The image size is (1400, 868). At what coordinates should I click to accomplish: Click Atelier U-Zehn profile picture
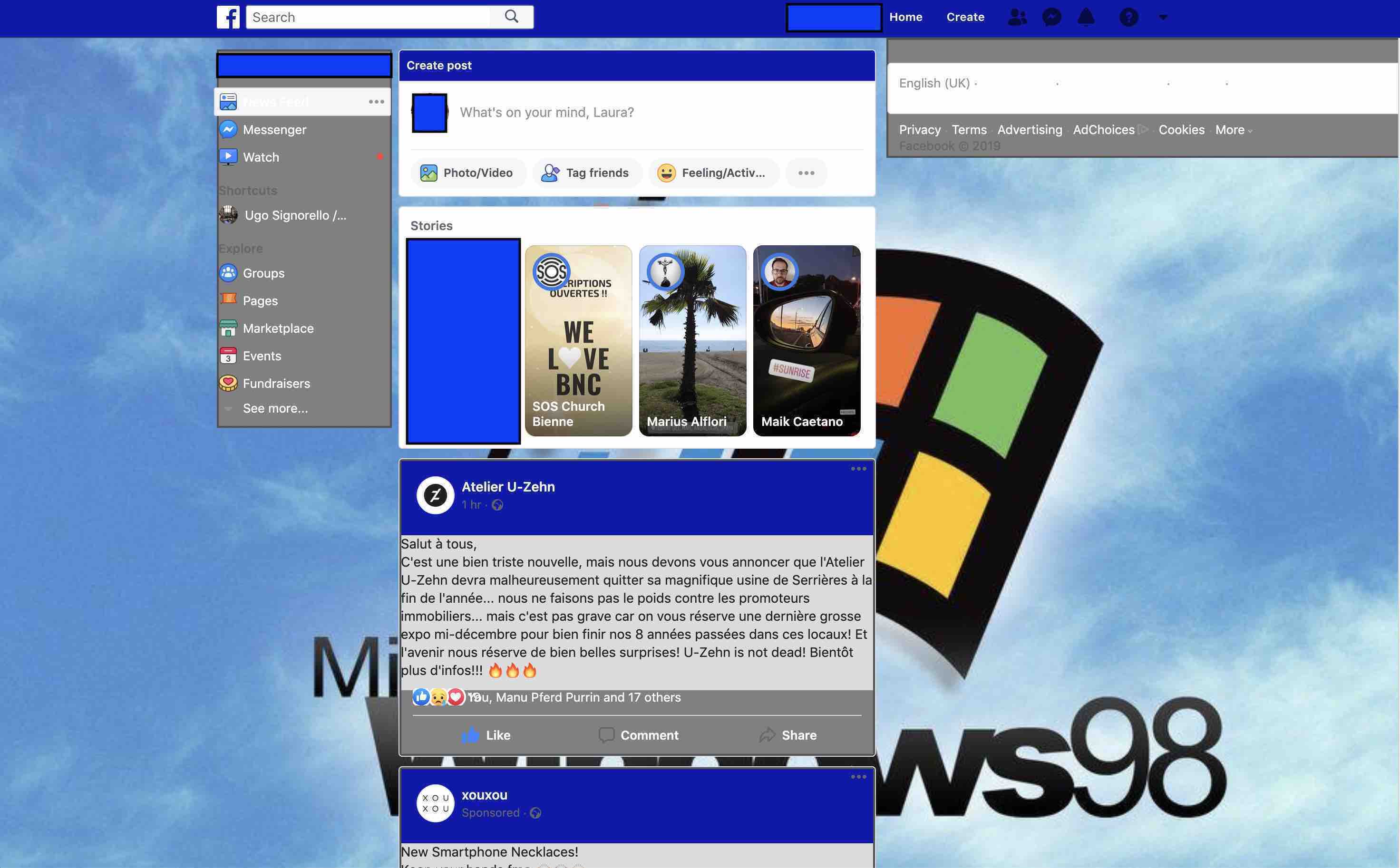[x=435, y=495]
